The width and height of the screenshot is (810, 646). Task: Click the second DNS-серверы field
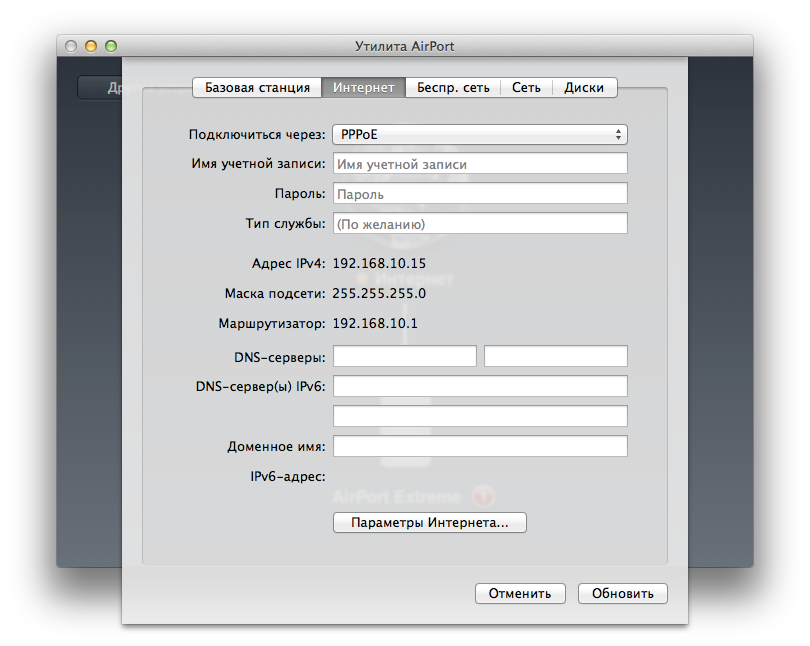coord(556,356)
